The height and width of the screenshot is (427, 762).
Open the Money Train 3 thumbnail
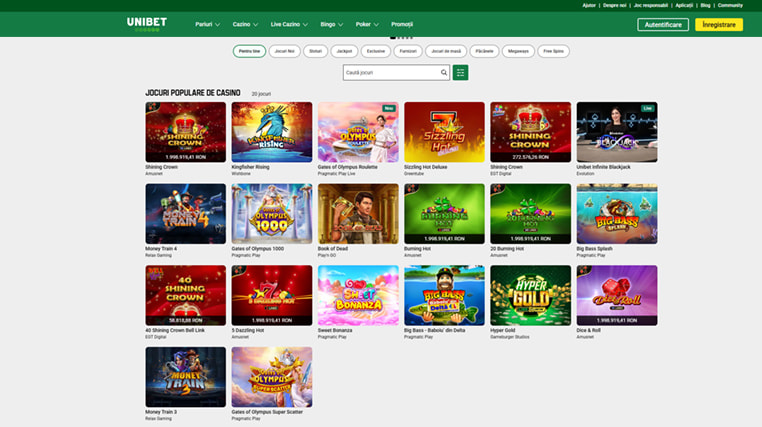pyautogui.click(x=186, y=377)
